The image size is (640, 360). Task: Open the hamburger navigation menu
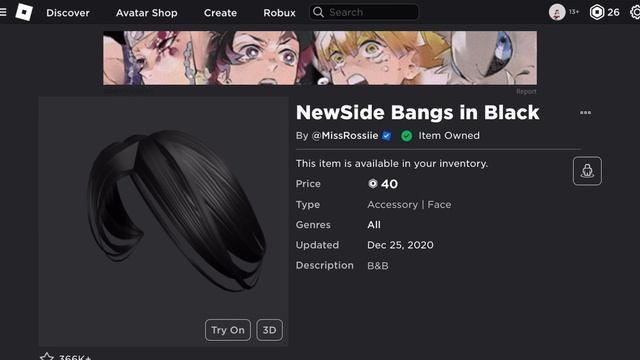point(2,12)
